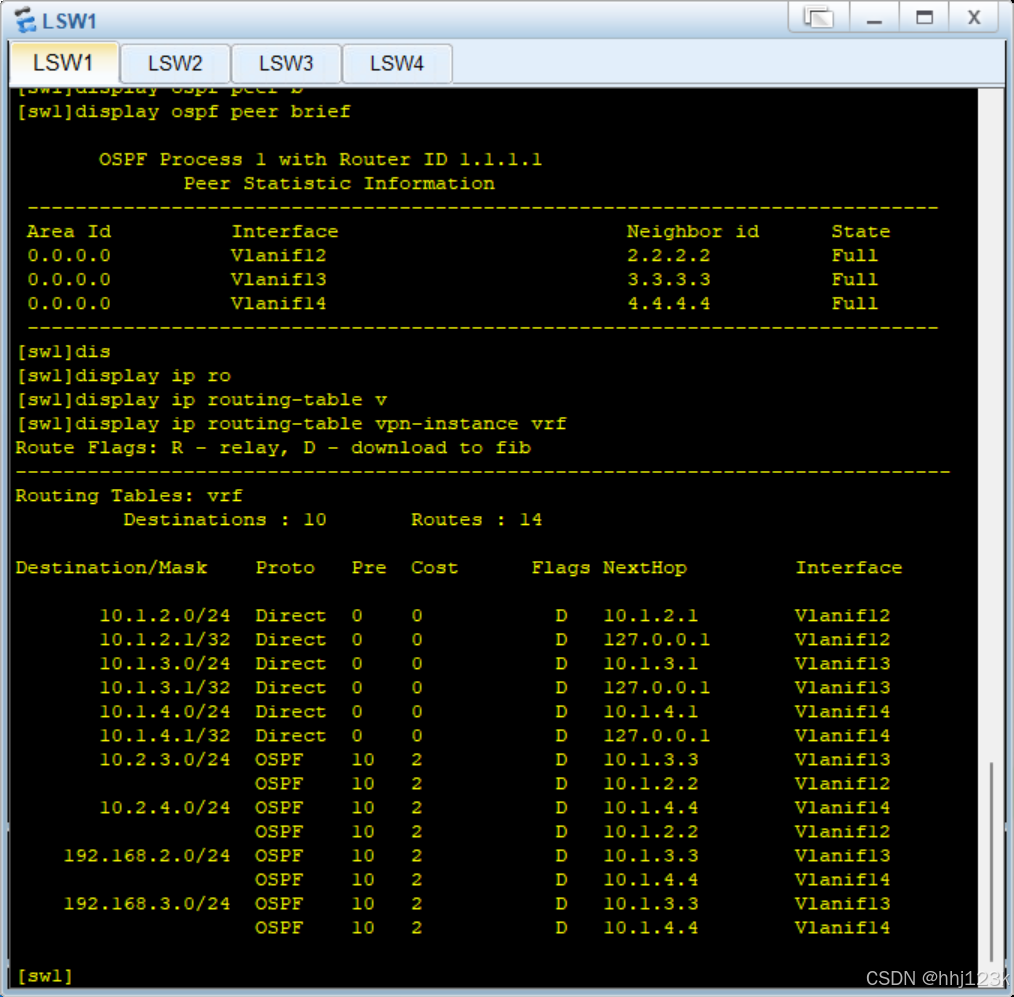
Task: Click neighbor id 3.3.3.3
Action: coord(669,279)
